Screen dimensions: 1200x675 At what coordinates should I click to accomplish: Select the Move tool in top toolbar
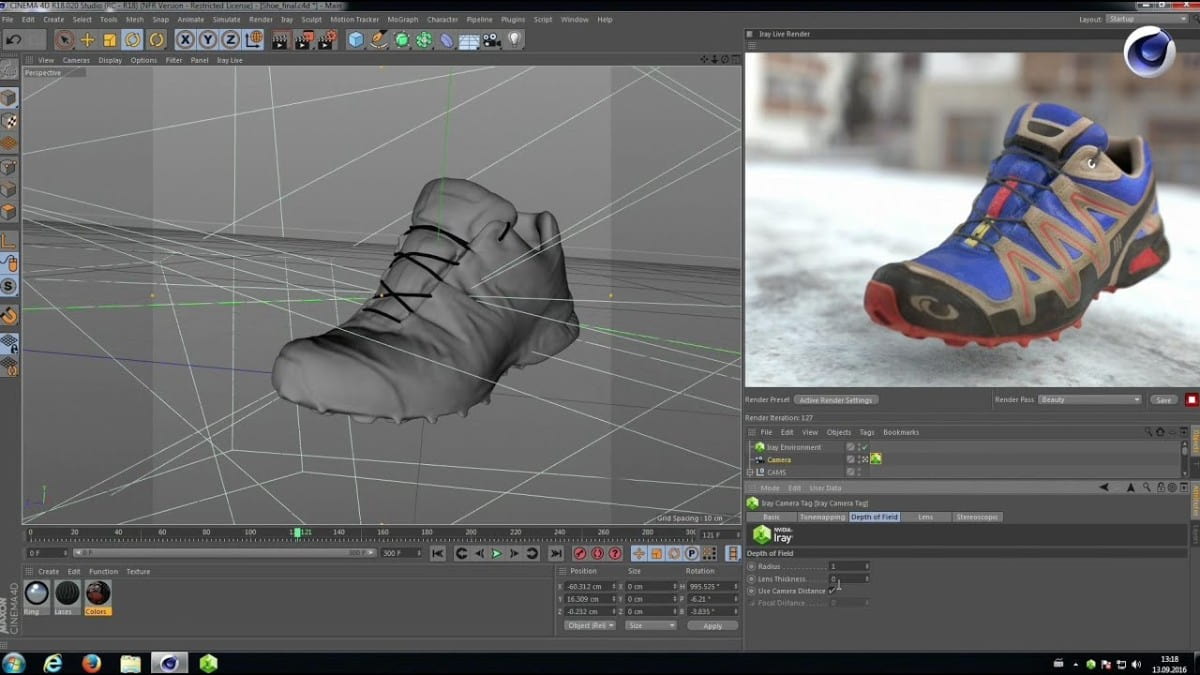87,40
